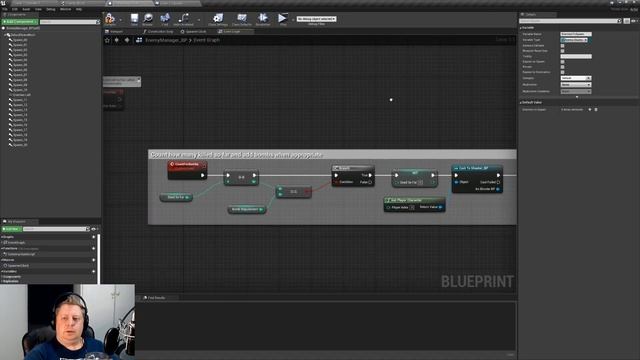Toggle the Details panel view options eye
Screen dimensions: 640x360
point(634,21)
